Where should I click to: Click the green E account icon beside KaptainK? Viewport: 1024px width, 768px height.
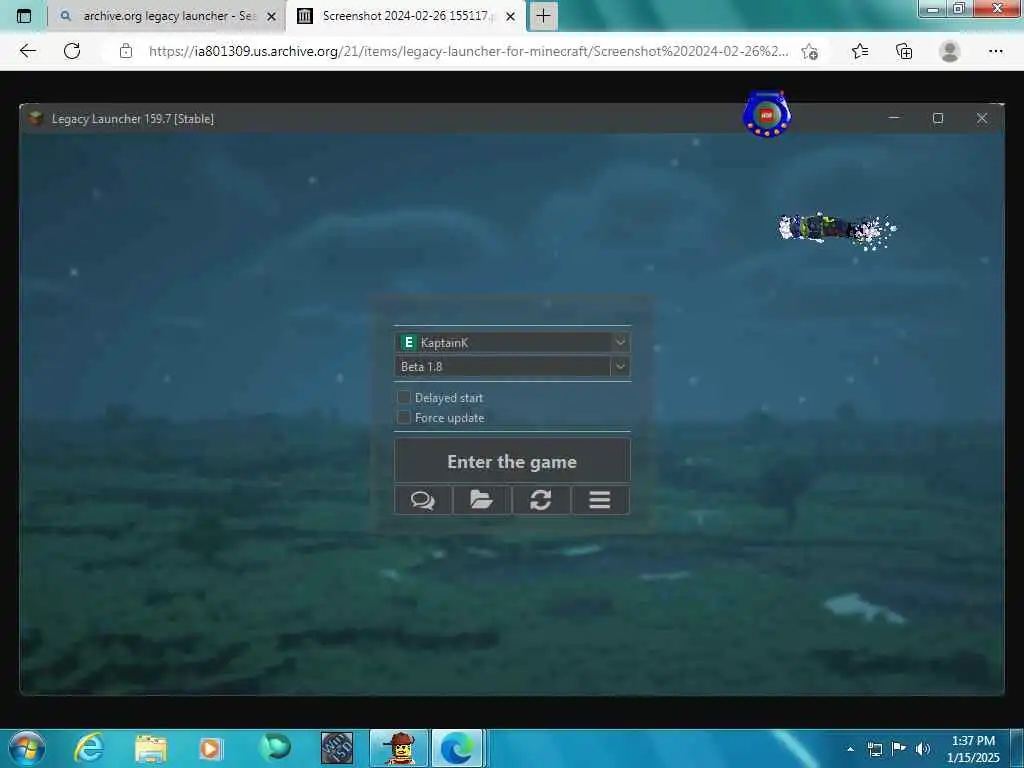408,342
